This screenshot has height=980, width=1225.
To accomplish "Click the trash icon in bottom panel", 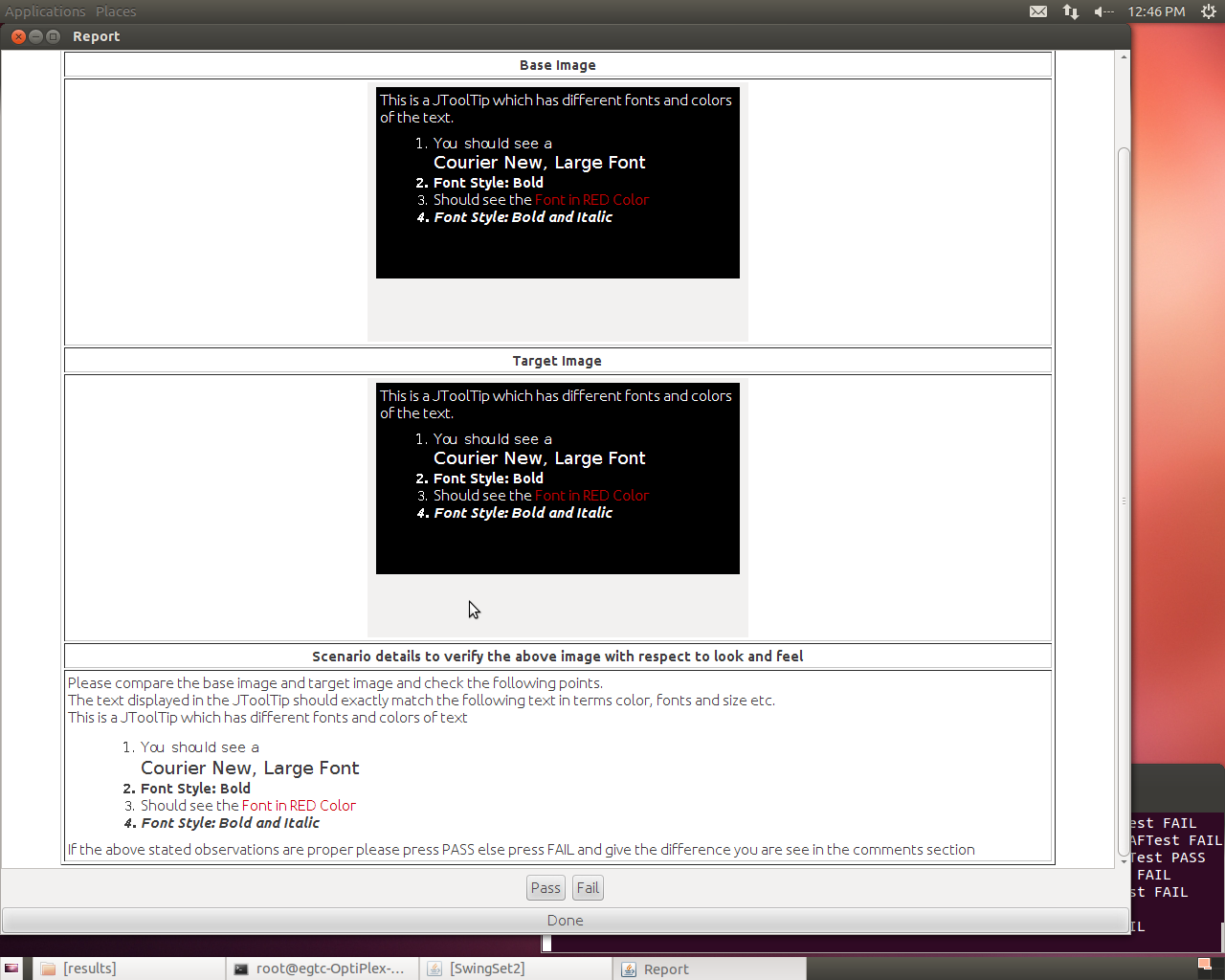I will tap(1205, 964).
